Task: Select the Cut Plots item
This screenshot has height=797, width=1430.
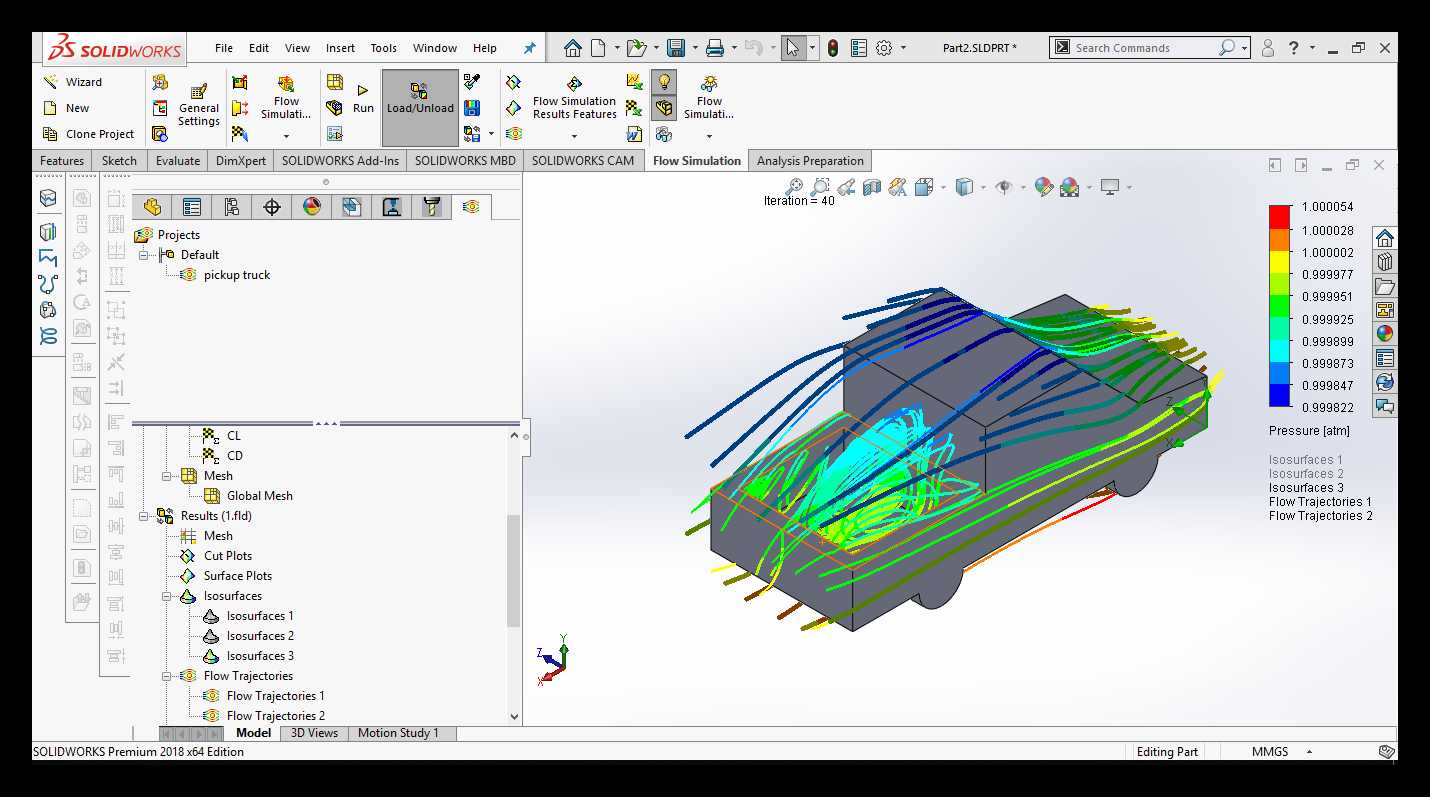Action: 228,556
